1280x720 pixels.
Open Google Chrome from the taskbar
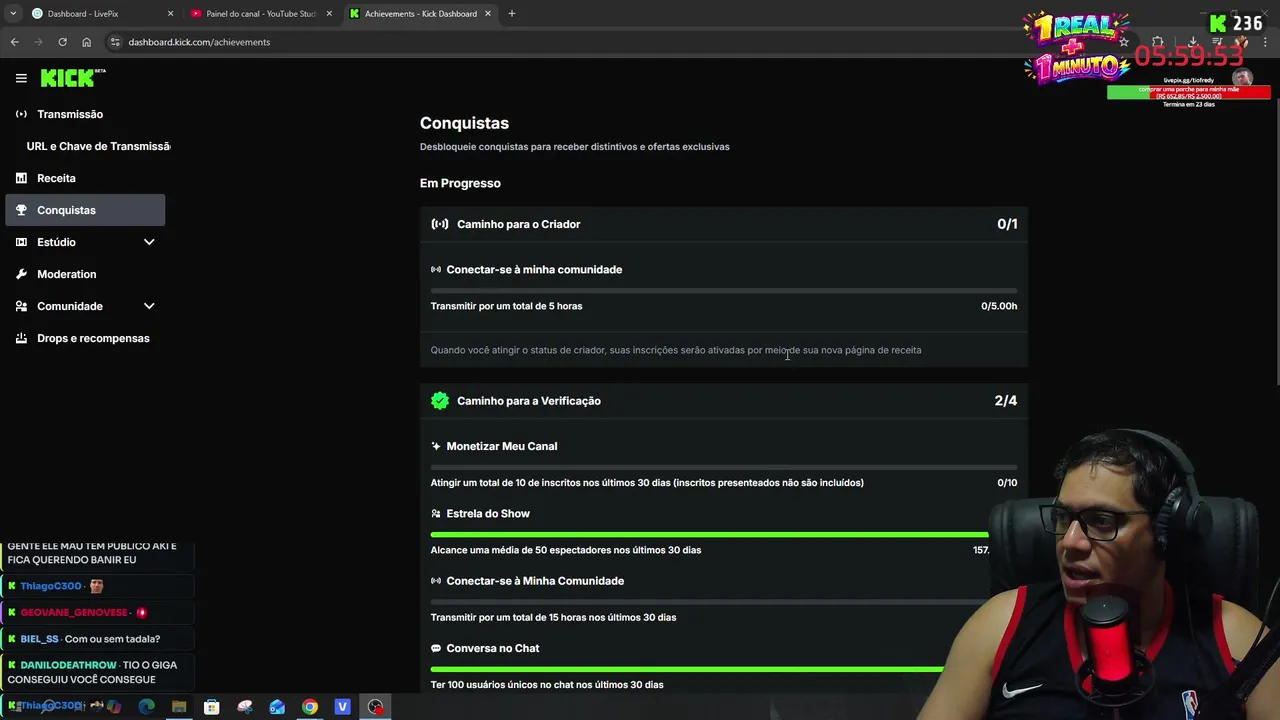coord(310,707)
